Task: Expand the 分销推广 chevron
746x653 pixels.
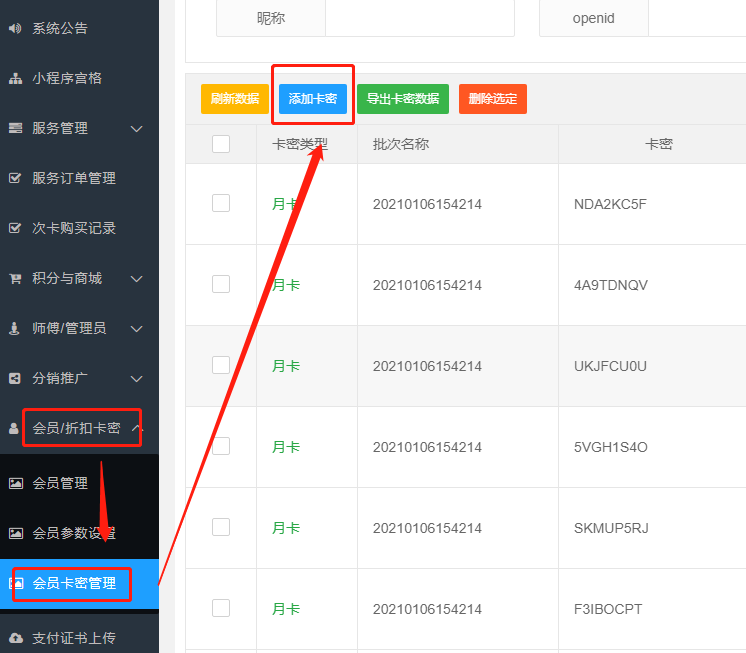Action: (x=137, y=379)
